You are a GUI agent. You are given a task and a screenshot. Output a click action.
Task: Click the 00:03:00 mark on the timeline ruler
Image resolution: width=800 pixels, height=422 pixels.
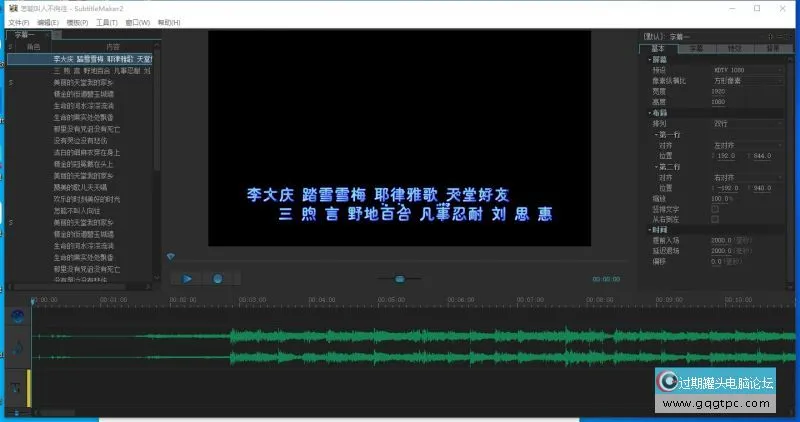pos(252,300)
